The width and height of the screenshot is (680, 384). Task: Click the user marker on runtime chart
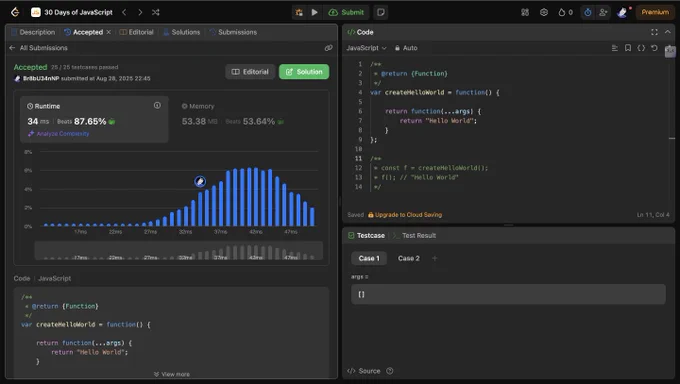[200, 181]
